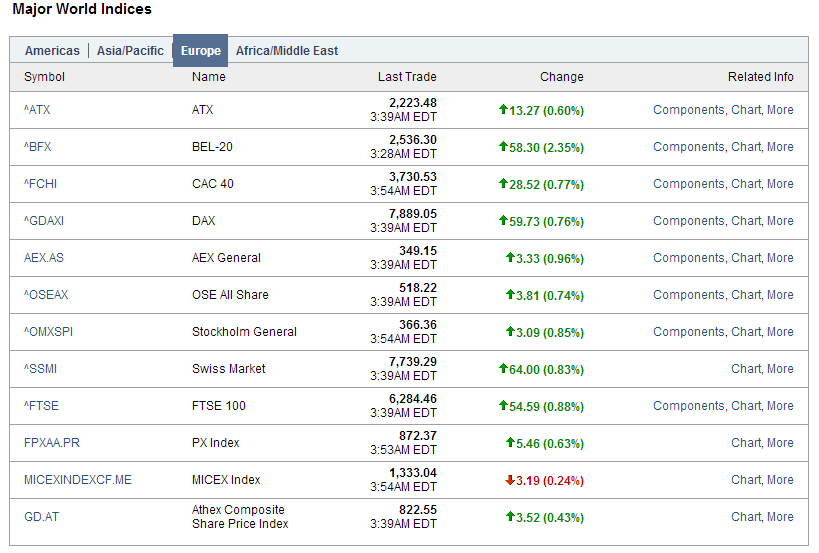This screenshot has width=819, height=553.
Task: Select the Africa/Middle East tab
Action: pyautogui.click(x=287, y=51)
